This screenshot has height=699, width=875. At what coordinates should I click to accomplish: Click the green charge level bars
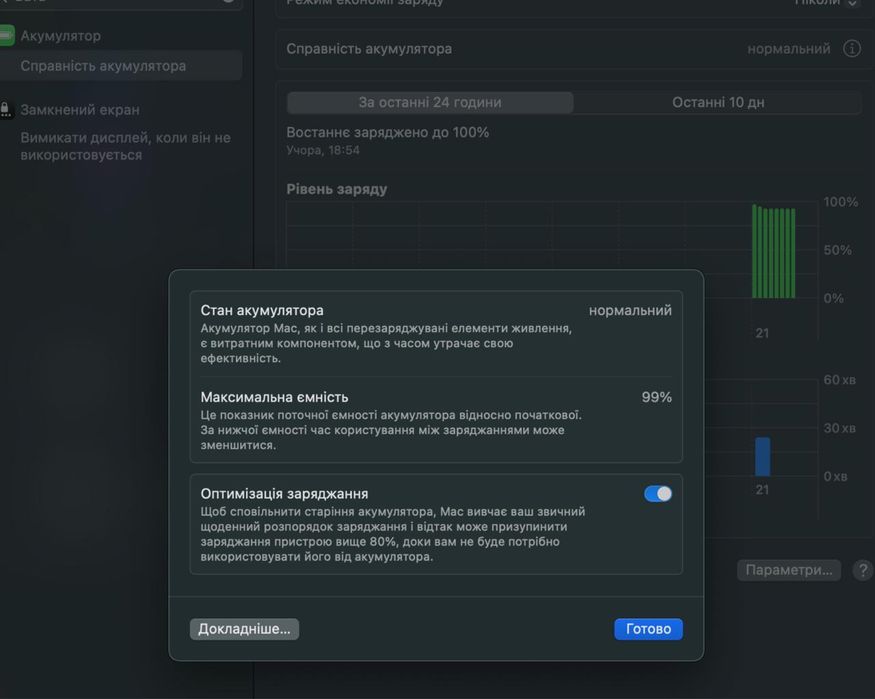[773, 252]
